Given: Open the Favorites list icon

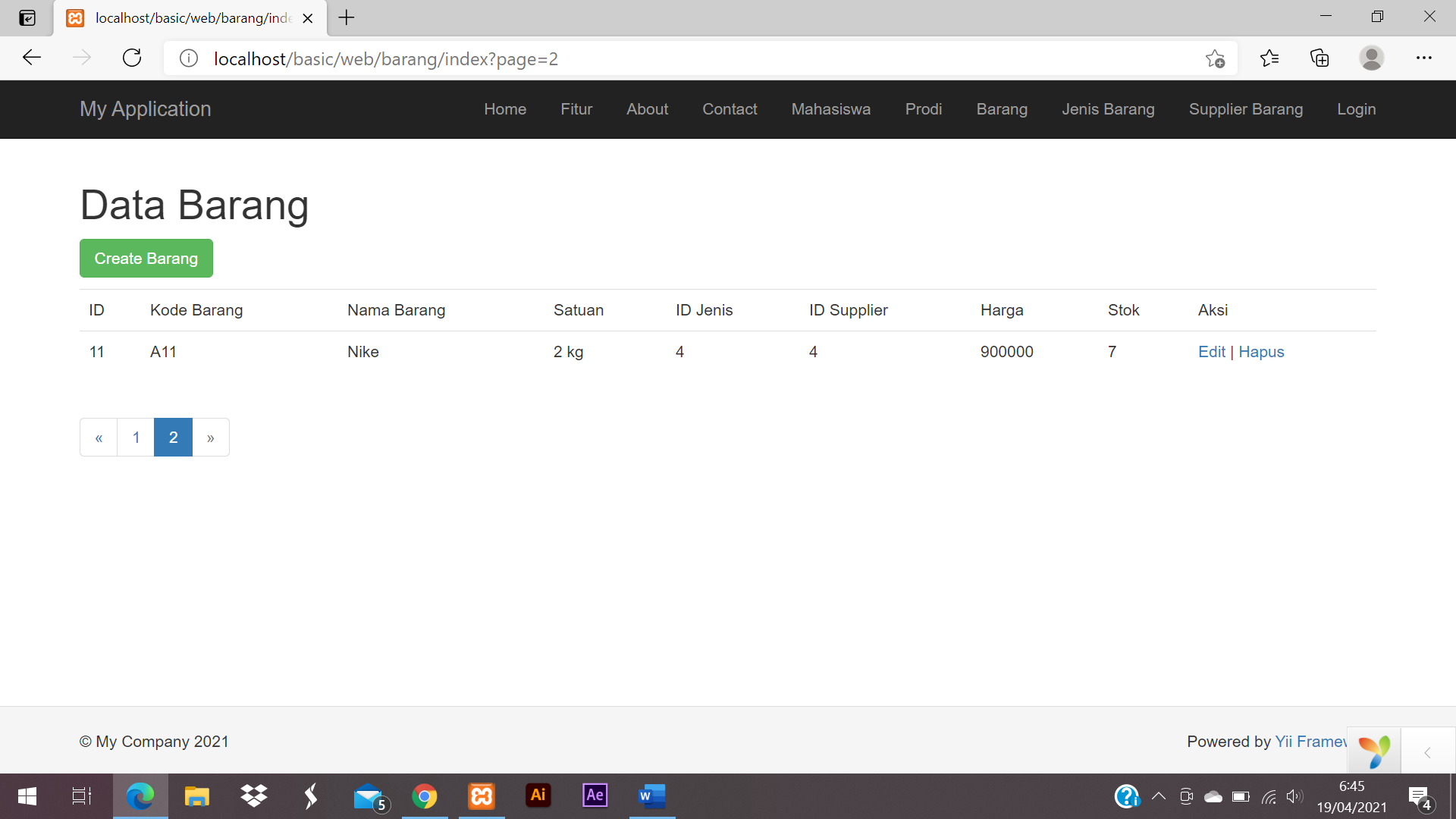Looking at the screenshot, I should coord(1269,58).
